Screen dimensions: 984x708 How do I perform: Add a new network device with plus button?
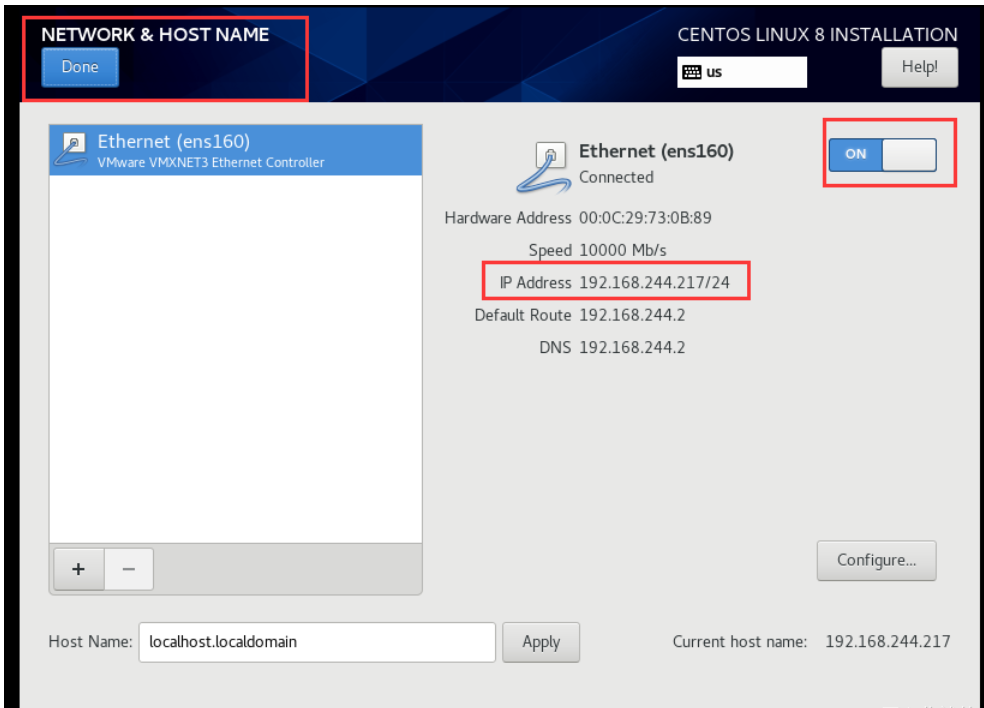coord(77,569)
